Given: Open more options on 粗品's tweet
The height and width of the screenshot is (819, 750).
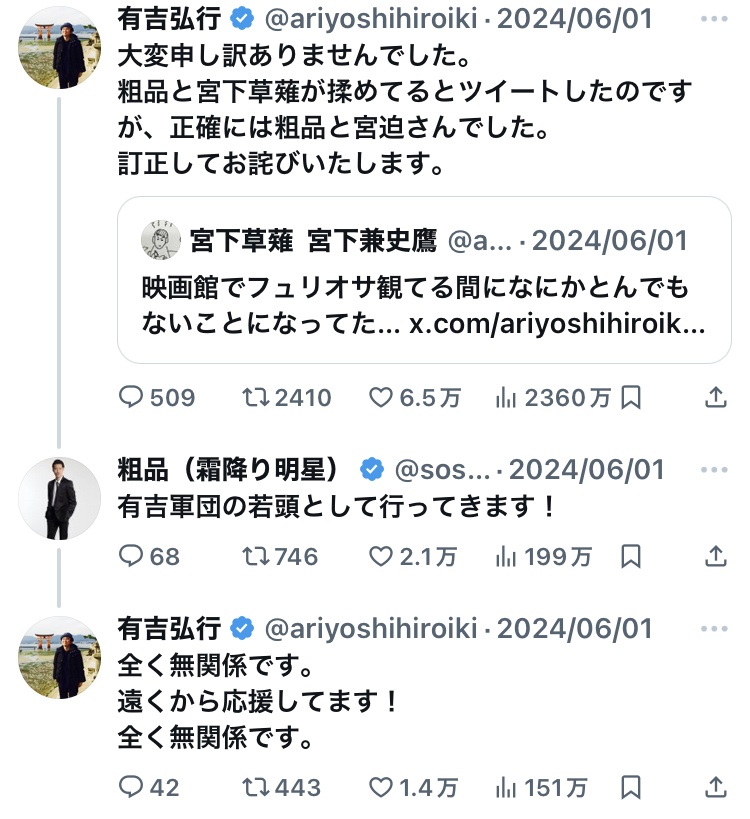Looking at the screenshot, I should tap(715, 469).
